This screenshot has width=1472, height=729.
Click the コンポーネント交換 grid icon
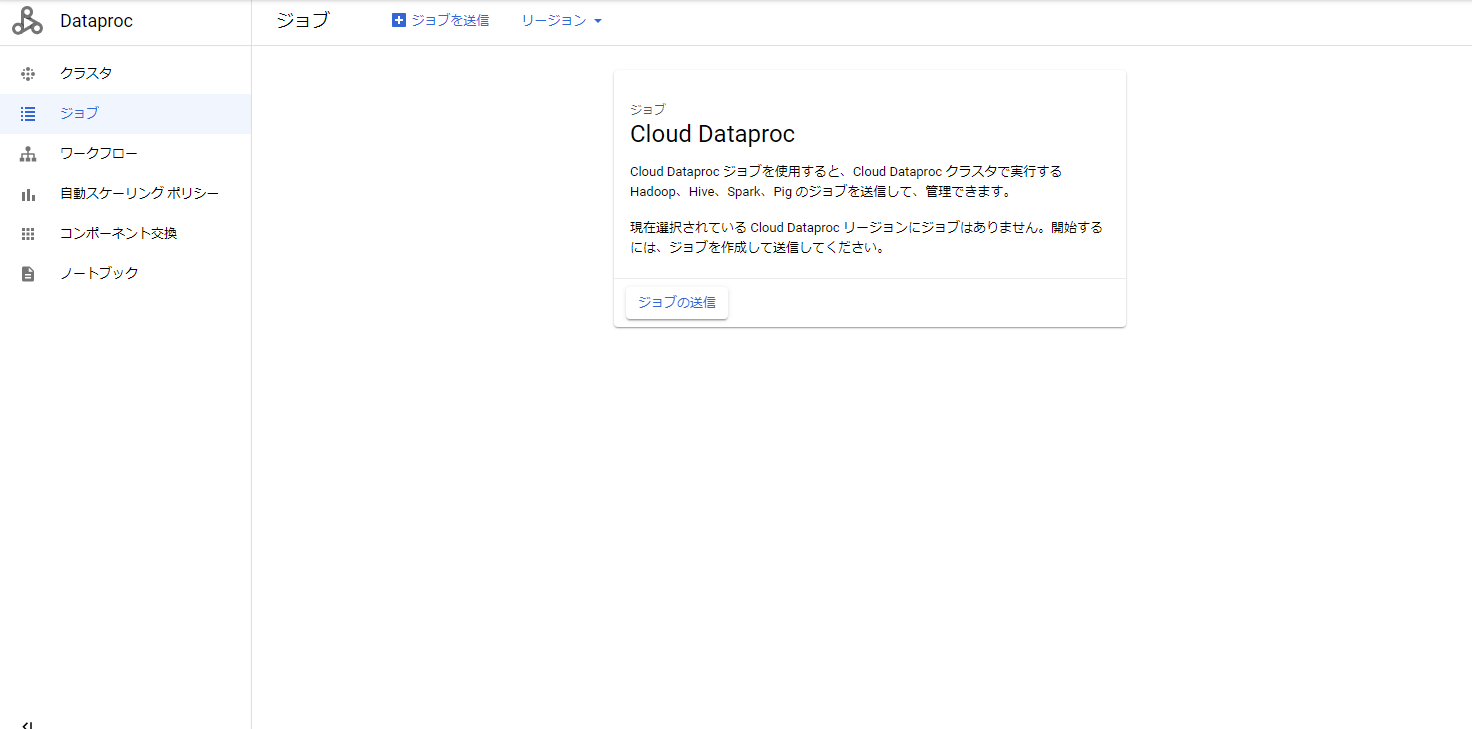click(28, 233)
